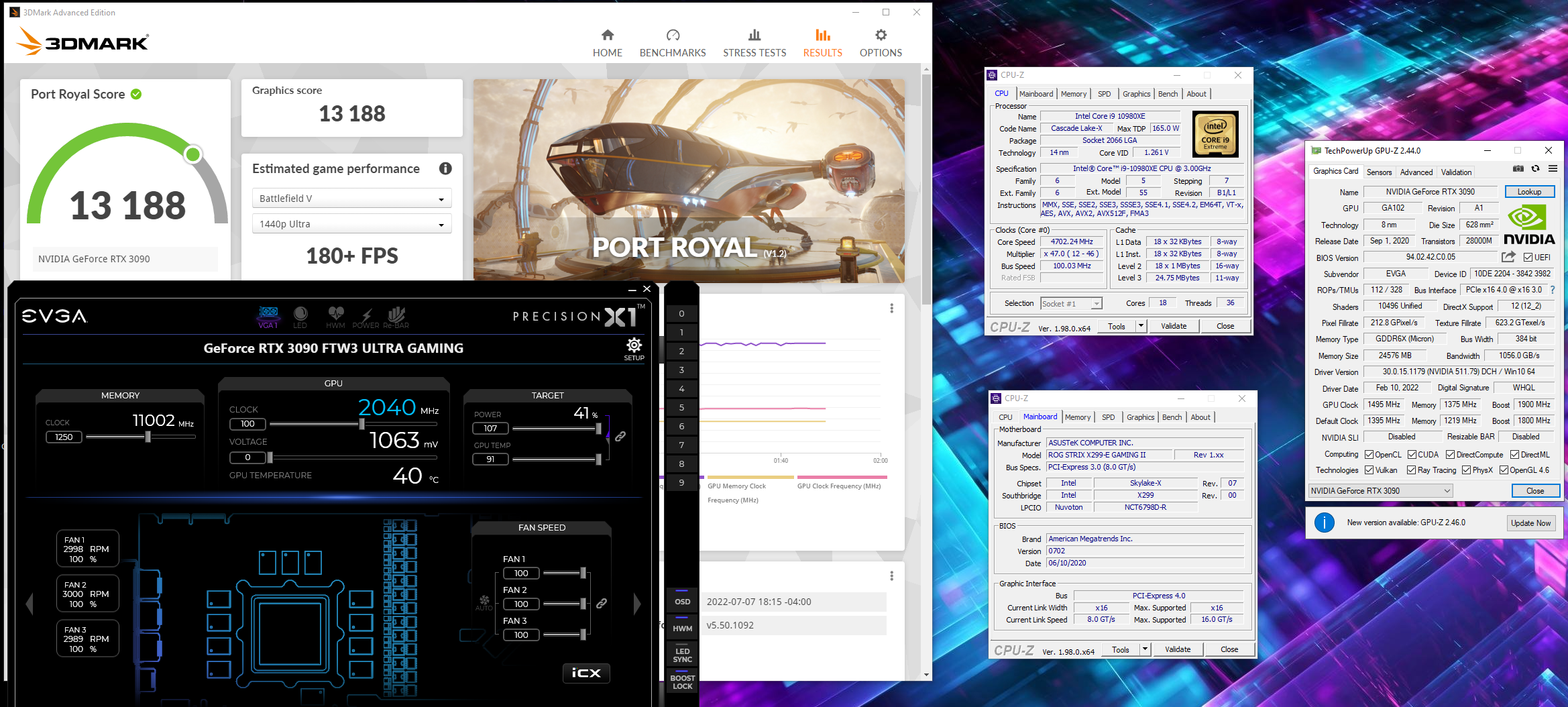Open the Re-BAR icon in Precision X1
Image resolution: width=1568 pixels, height=707 pixels.
click(396, 317)
